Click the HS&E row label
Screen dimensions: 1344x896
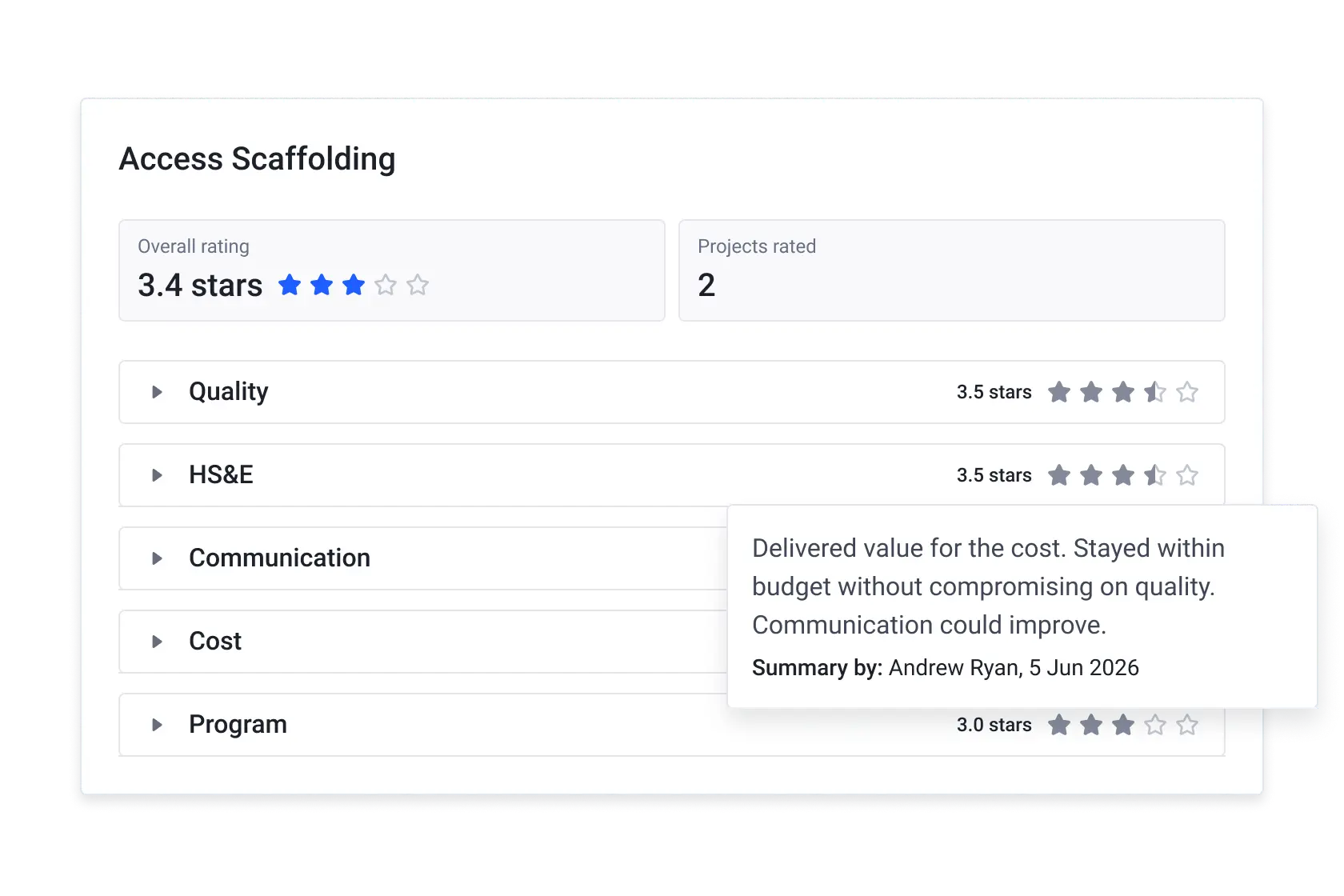coord(221,475)
